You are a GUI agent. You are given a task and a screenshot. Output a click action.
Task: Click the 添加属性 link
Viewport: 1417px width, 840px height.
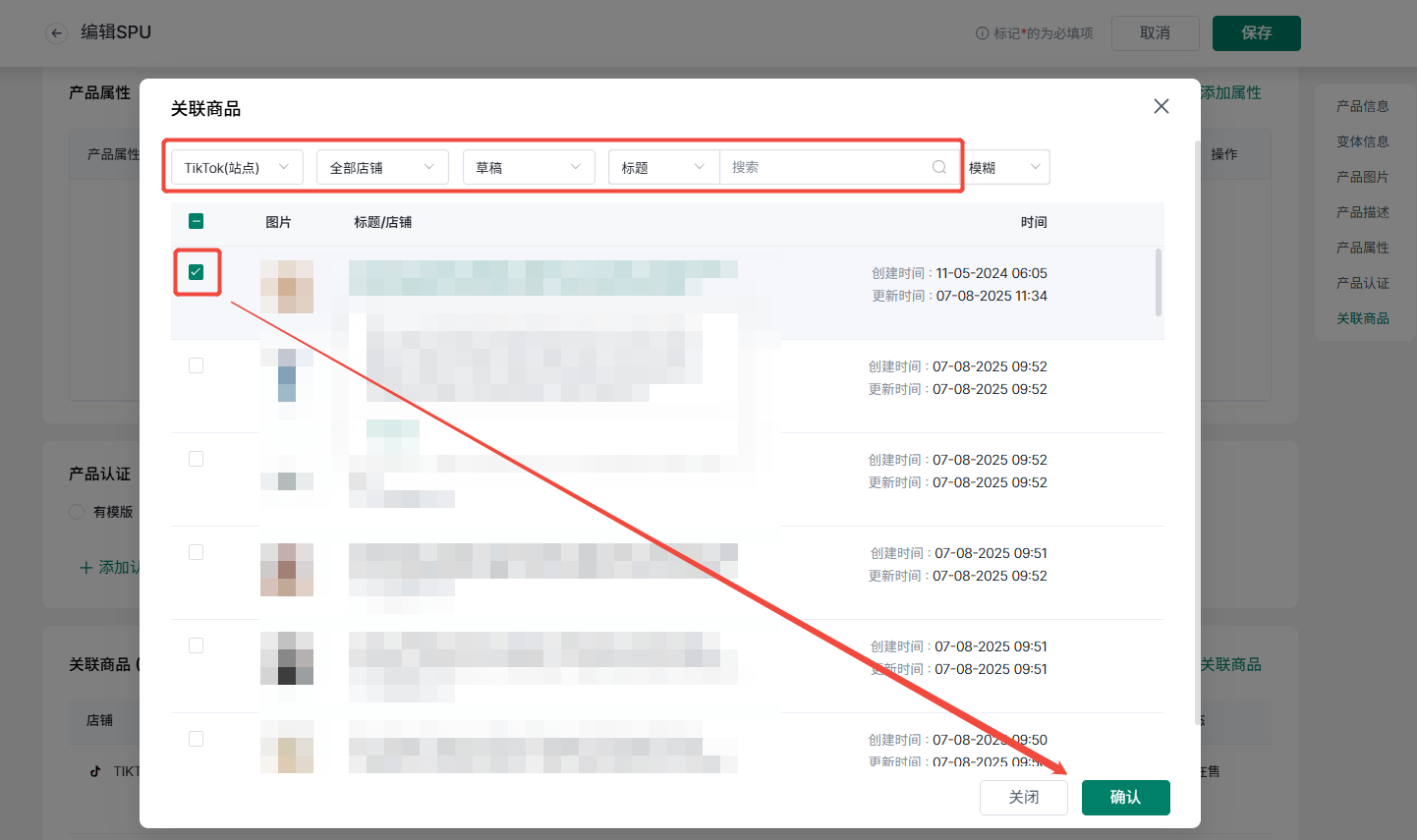1230,92
